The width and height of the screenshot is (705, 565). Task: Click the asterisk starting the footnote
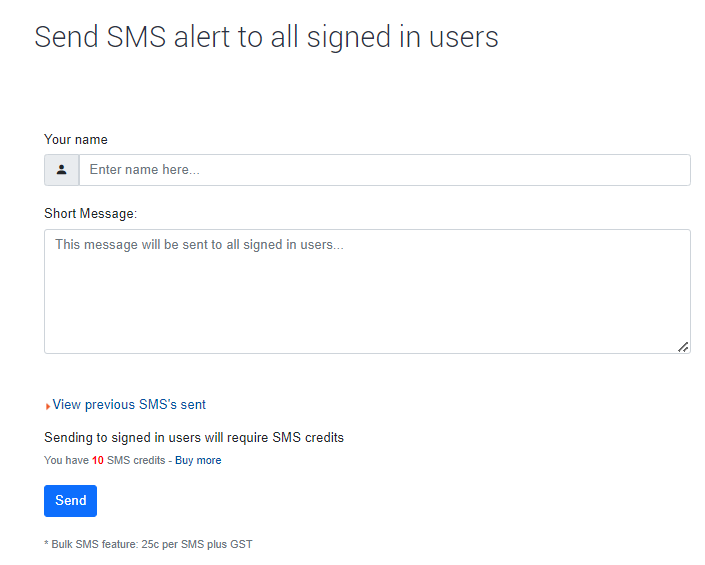pyautogui.click(x=46, y=544)
